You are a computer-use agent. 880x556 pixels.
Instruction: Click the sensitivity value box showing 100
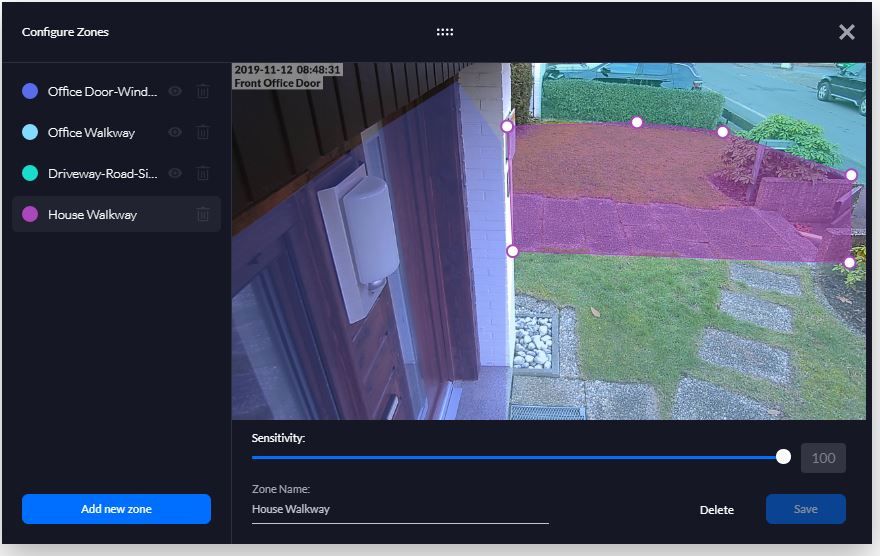(823, 458)
